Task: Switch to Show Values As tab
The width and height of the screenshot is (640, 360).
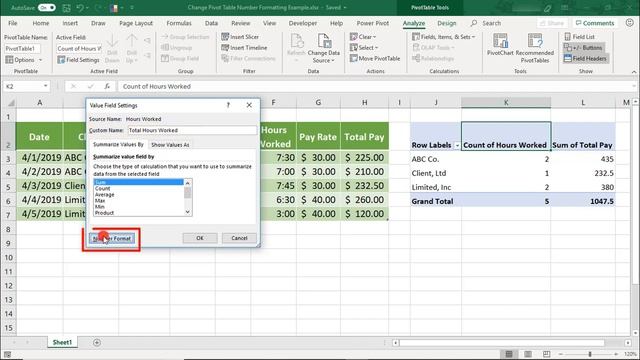Action: pos(170,145)
